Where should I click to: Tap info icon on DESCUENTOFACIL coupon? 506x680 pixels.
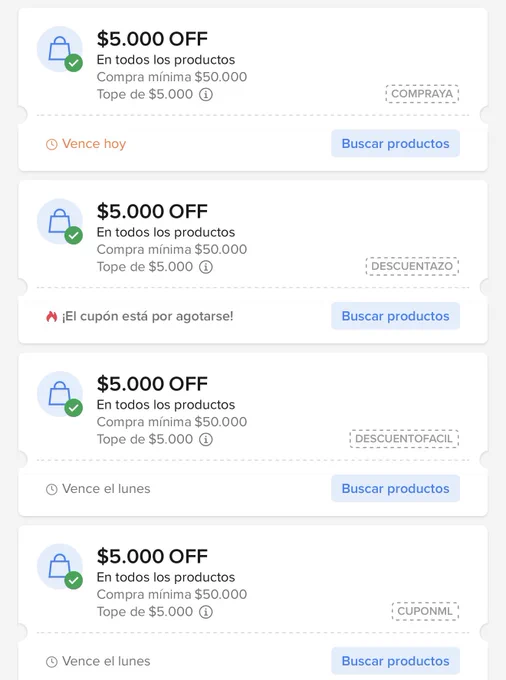click(x=206, y=439)
